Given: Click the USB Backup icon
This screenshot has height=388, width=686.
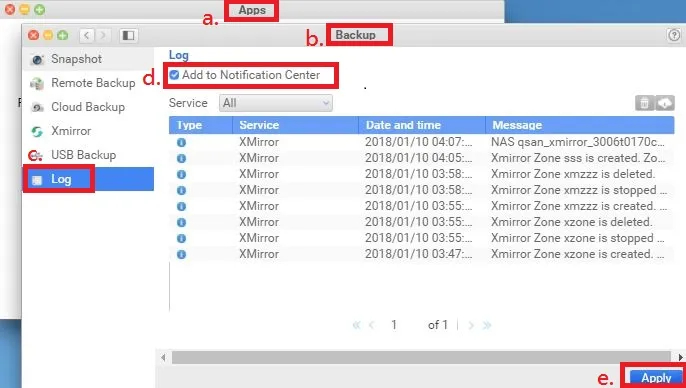Looking at the screenshot, I should pos(35,155).
